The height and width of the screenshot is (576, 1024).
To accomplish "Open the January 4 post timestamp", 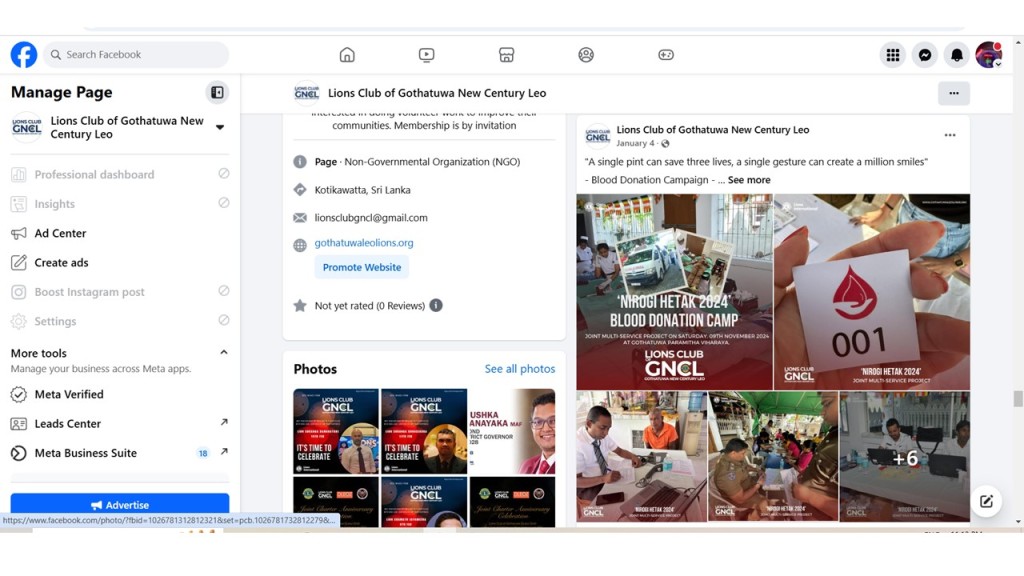I will coord(635,144).
